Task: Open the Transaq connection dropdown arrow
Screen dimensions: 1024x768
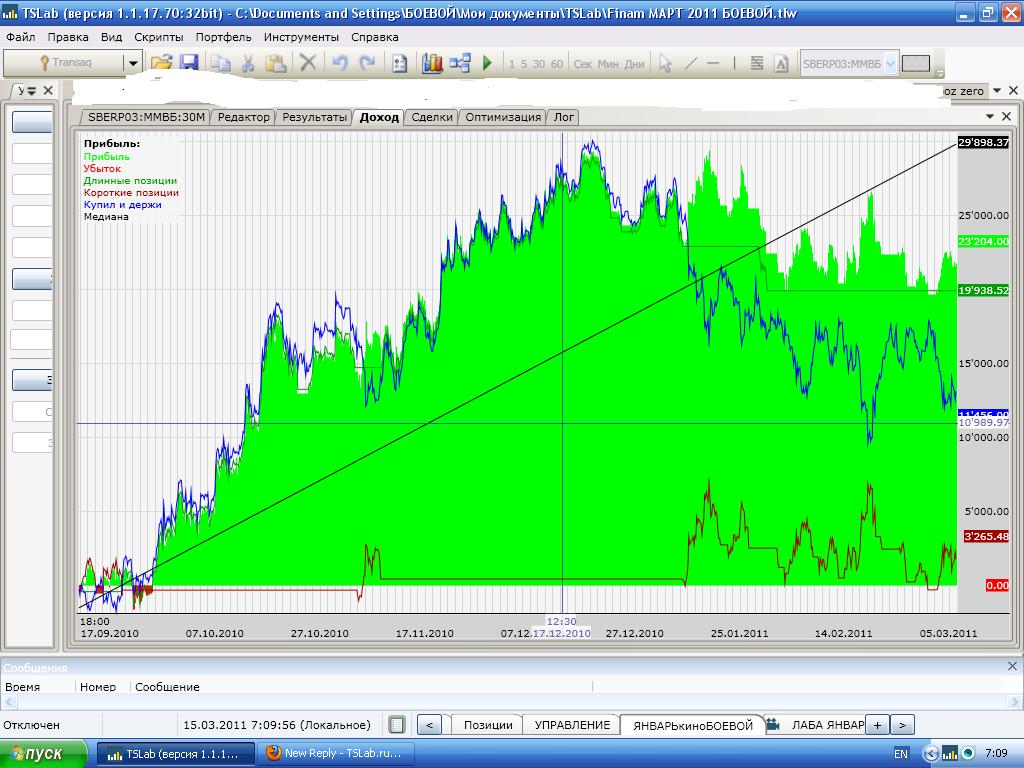Action: tap(132, 63)
